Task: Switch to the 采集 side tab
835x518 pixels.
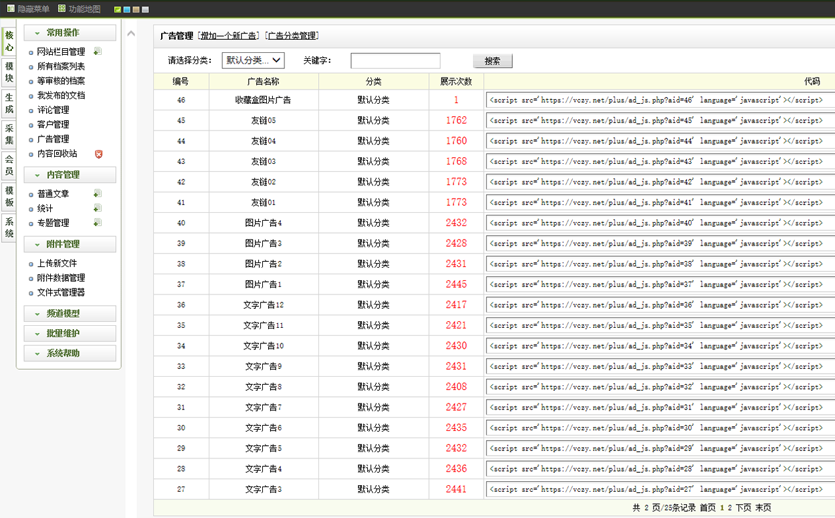Action: [x=9, y=134]
